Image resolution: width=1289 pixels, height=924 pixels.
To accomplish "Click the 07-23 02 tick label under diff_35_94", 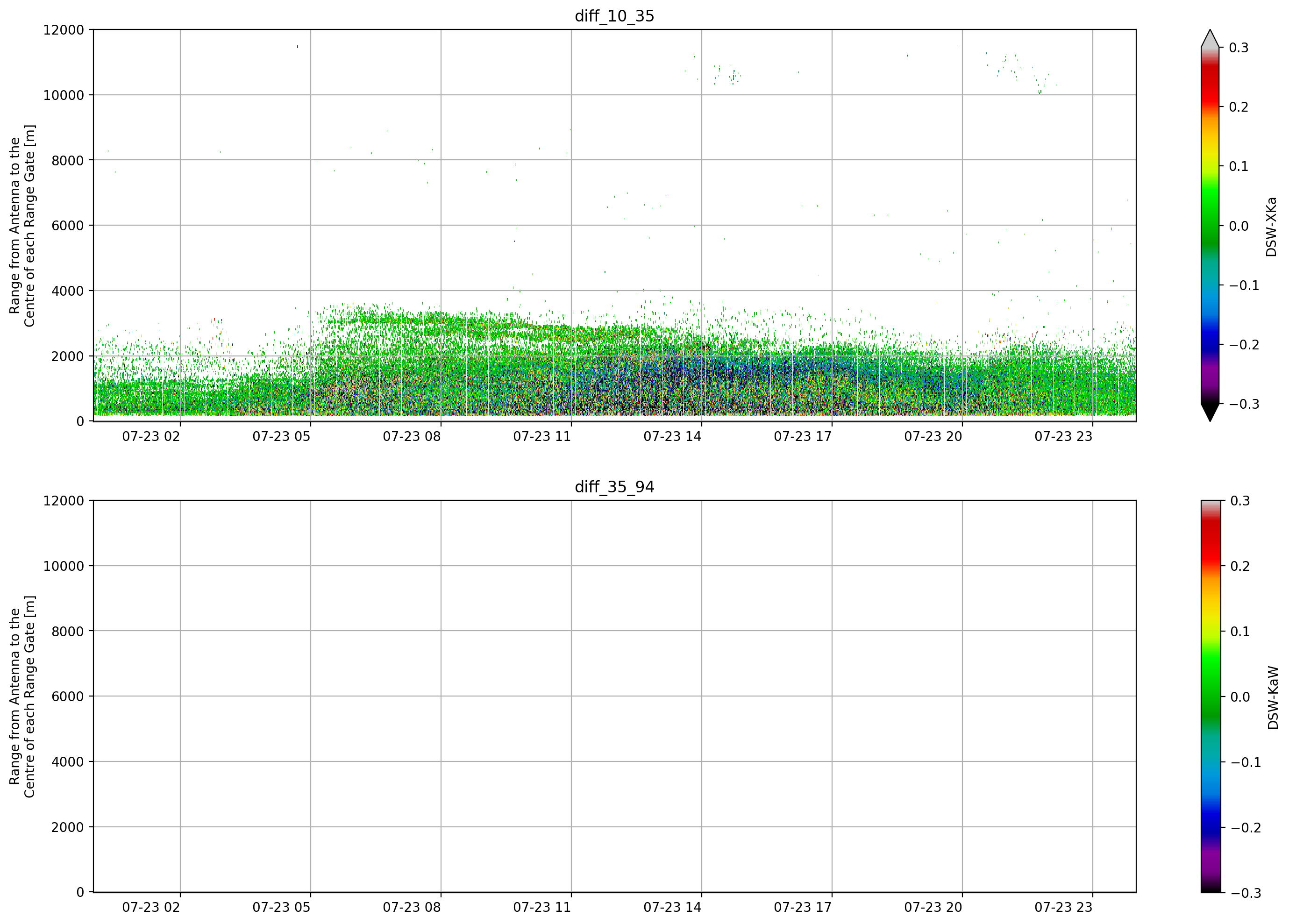I will tap(151, 908).
